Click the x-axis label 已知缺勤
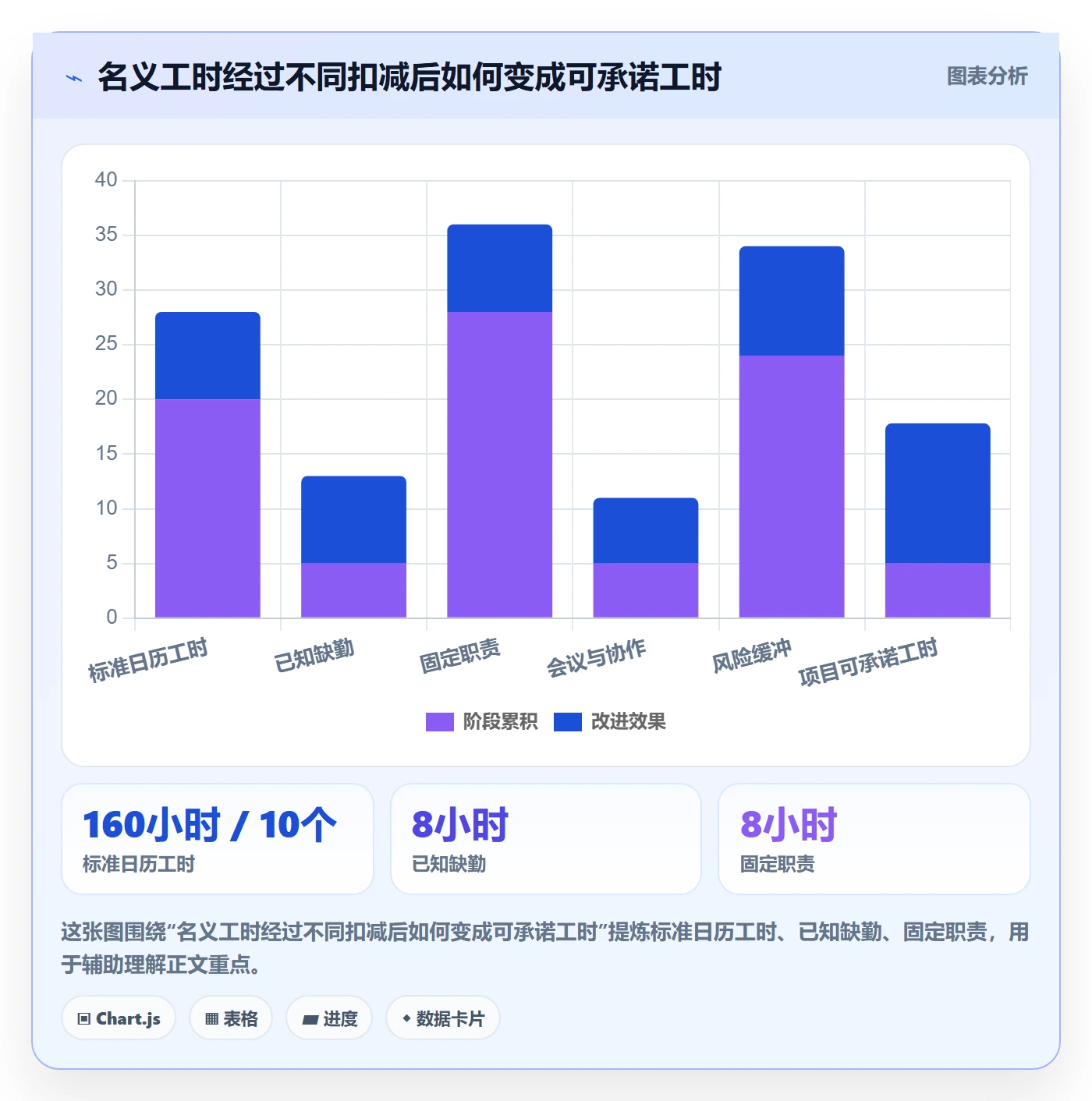 pyautogui.click(x=314, y=655)
